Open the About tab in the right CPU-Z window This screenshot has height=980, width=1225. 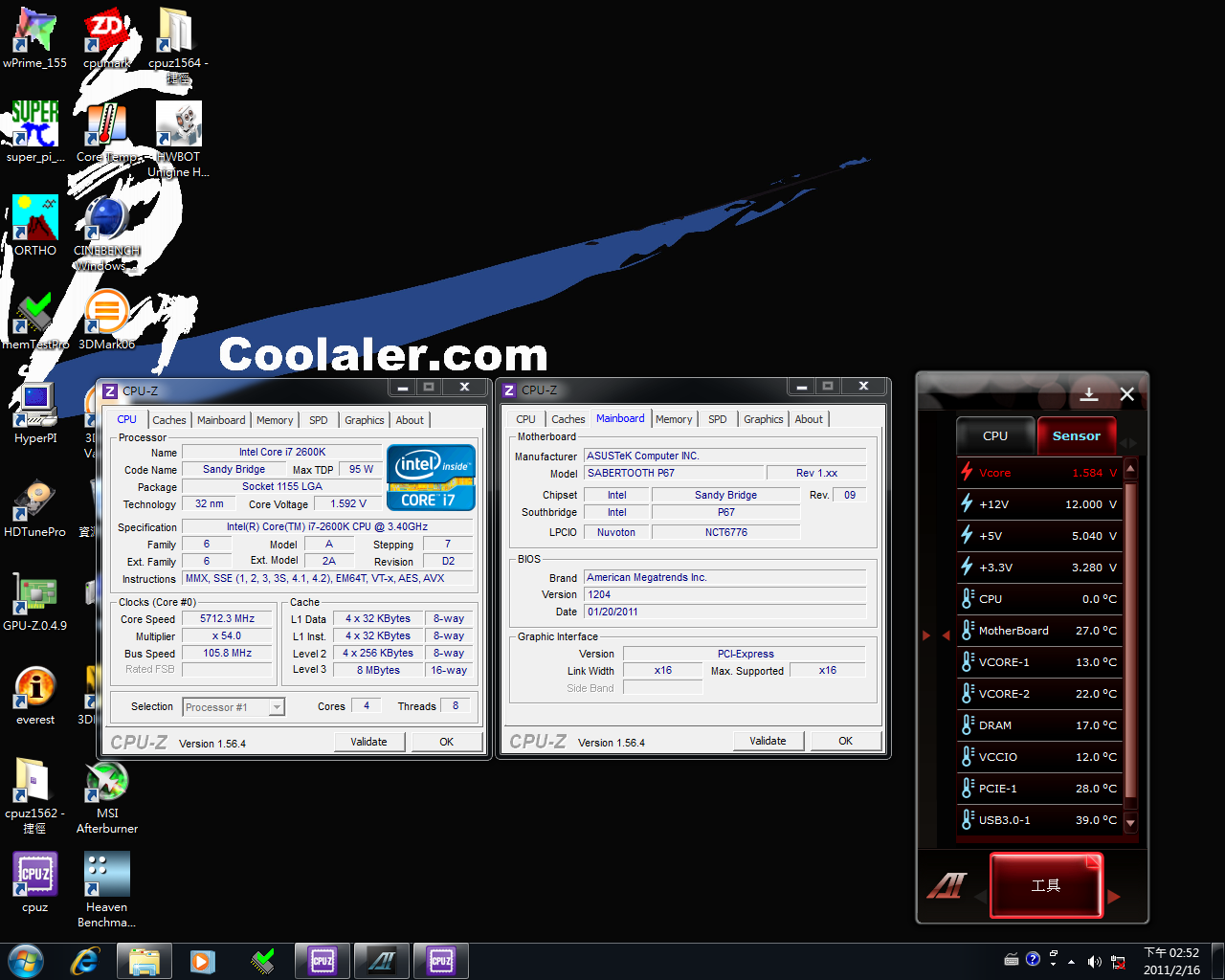pos(809,419)
